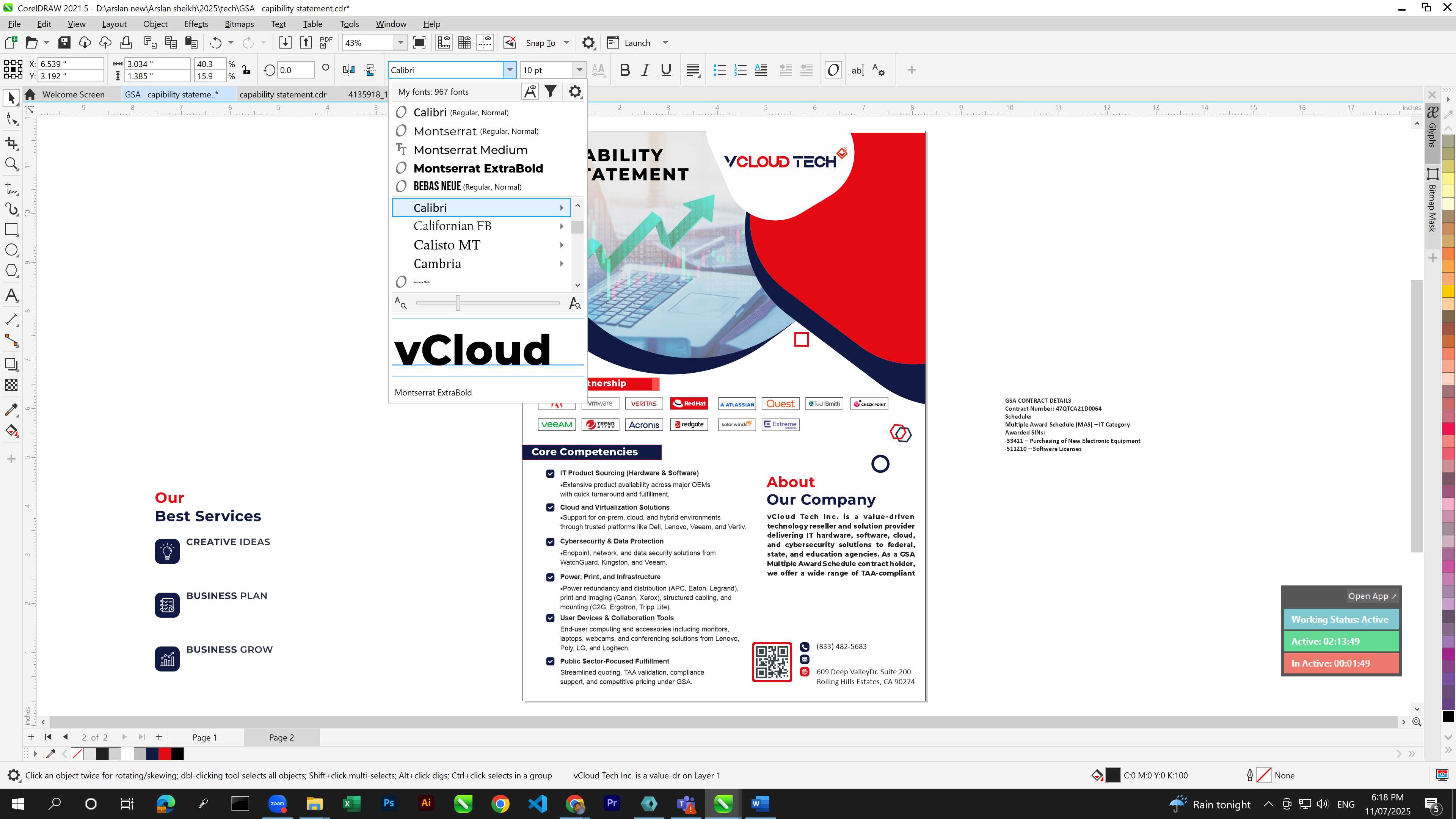1456x819 pixels.
Task: Open the Effects menu
Action: click(196, 24)
